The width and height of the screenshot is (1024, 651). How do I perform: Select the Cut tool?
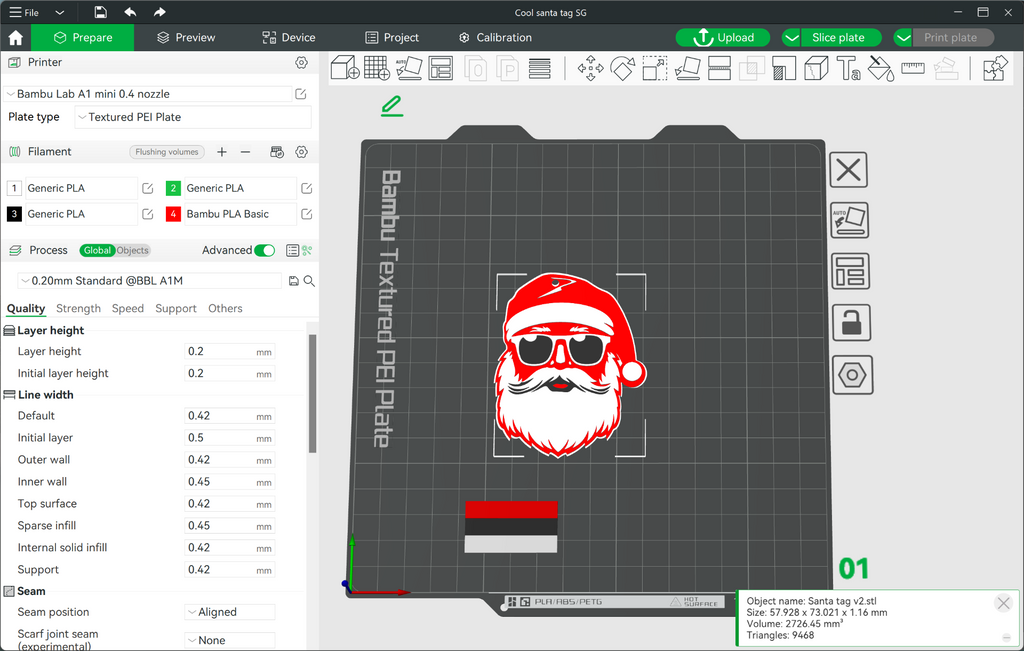[719, 68]
